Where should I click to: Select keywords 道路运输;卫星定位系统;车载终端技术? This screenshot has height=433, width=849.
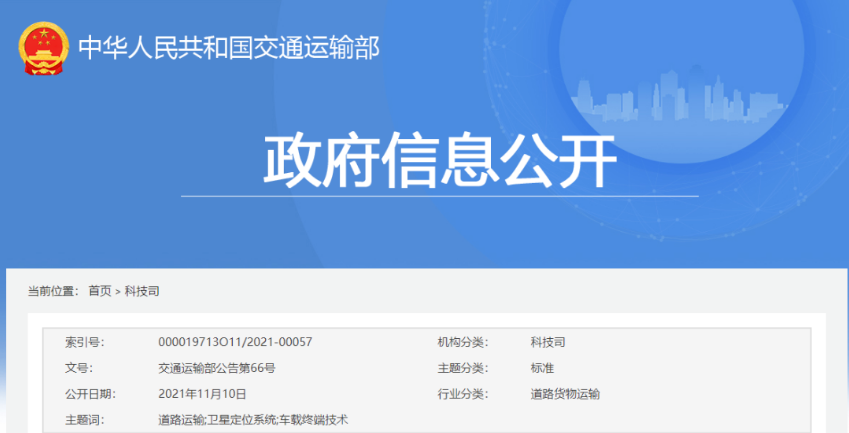point(253,420)
